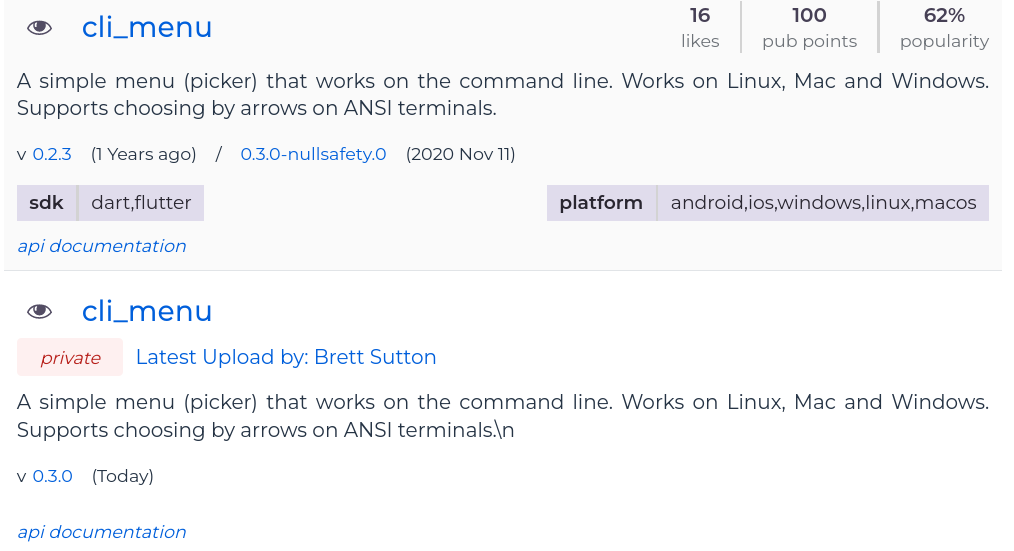
Task: Open api documentation for version 0.2.3 package
Action: [x=102, y=246]
